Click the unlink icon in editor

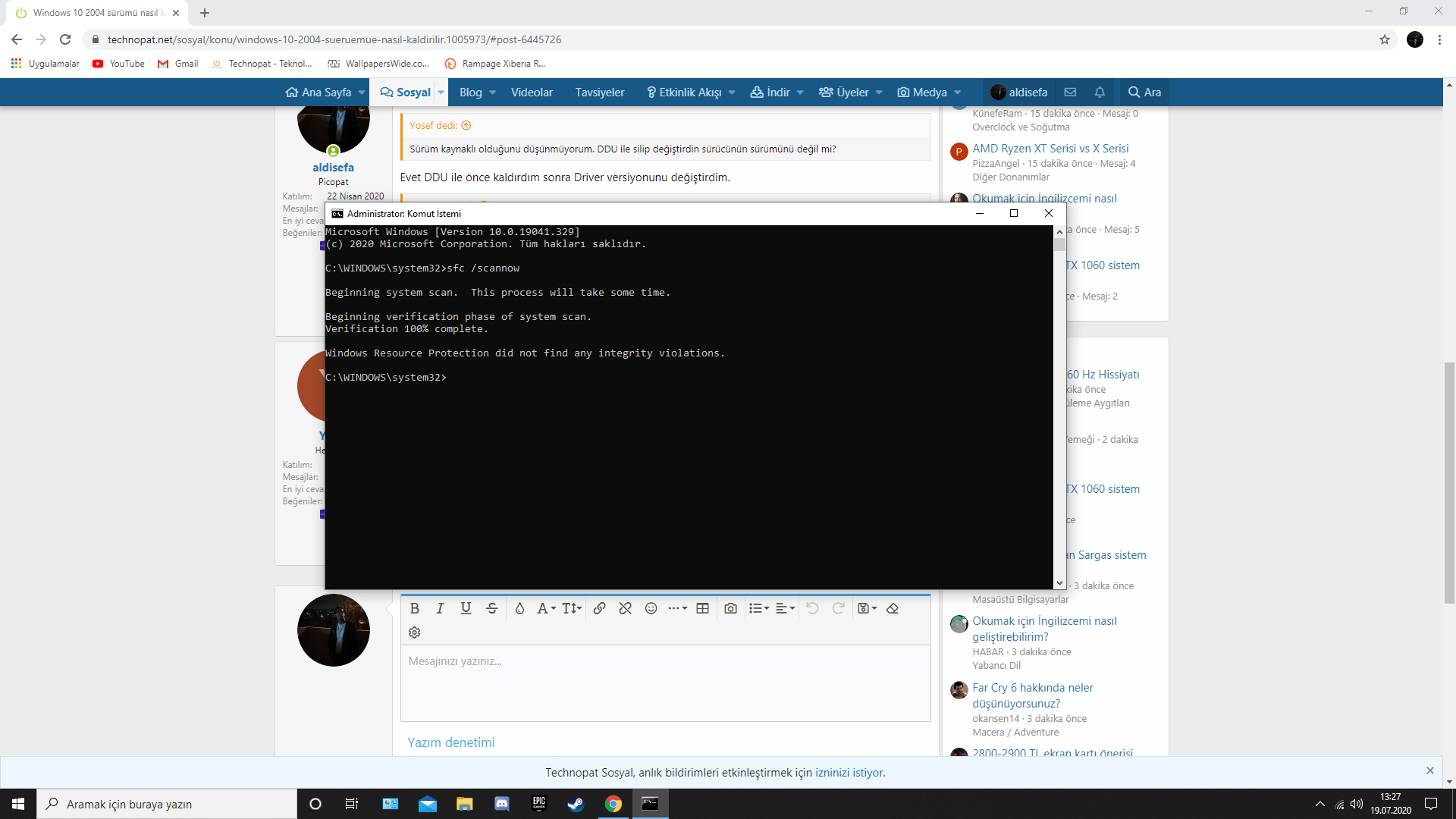[x=625, y=608]
